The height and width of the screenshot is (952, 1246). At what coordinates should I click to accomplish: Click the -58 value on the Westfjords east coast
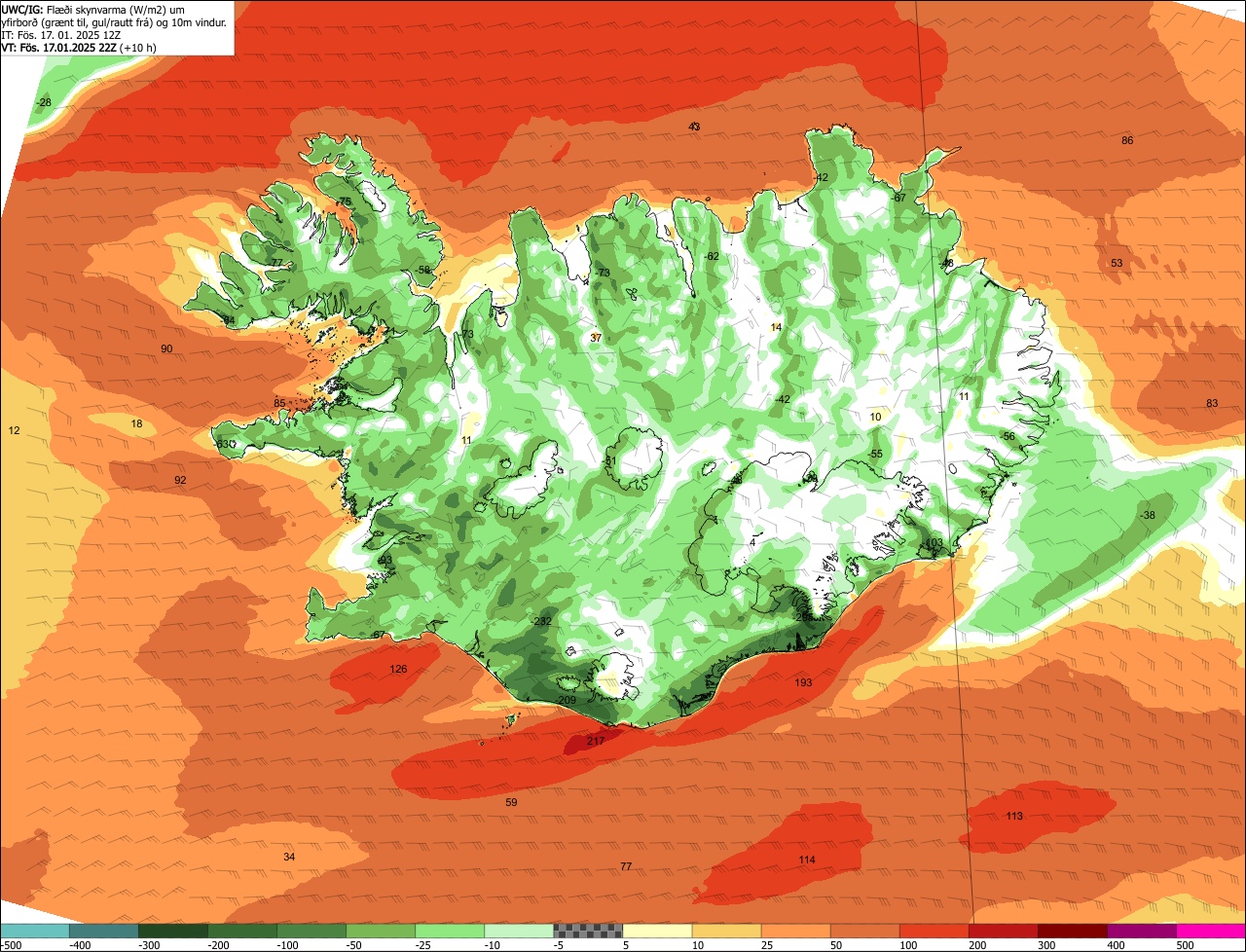pos(422,271)
